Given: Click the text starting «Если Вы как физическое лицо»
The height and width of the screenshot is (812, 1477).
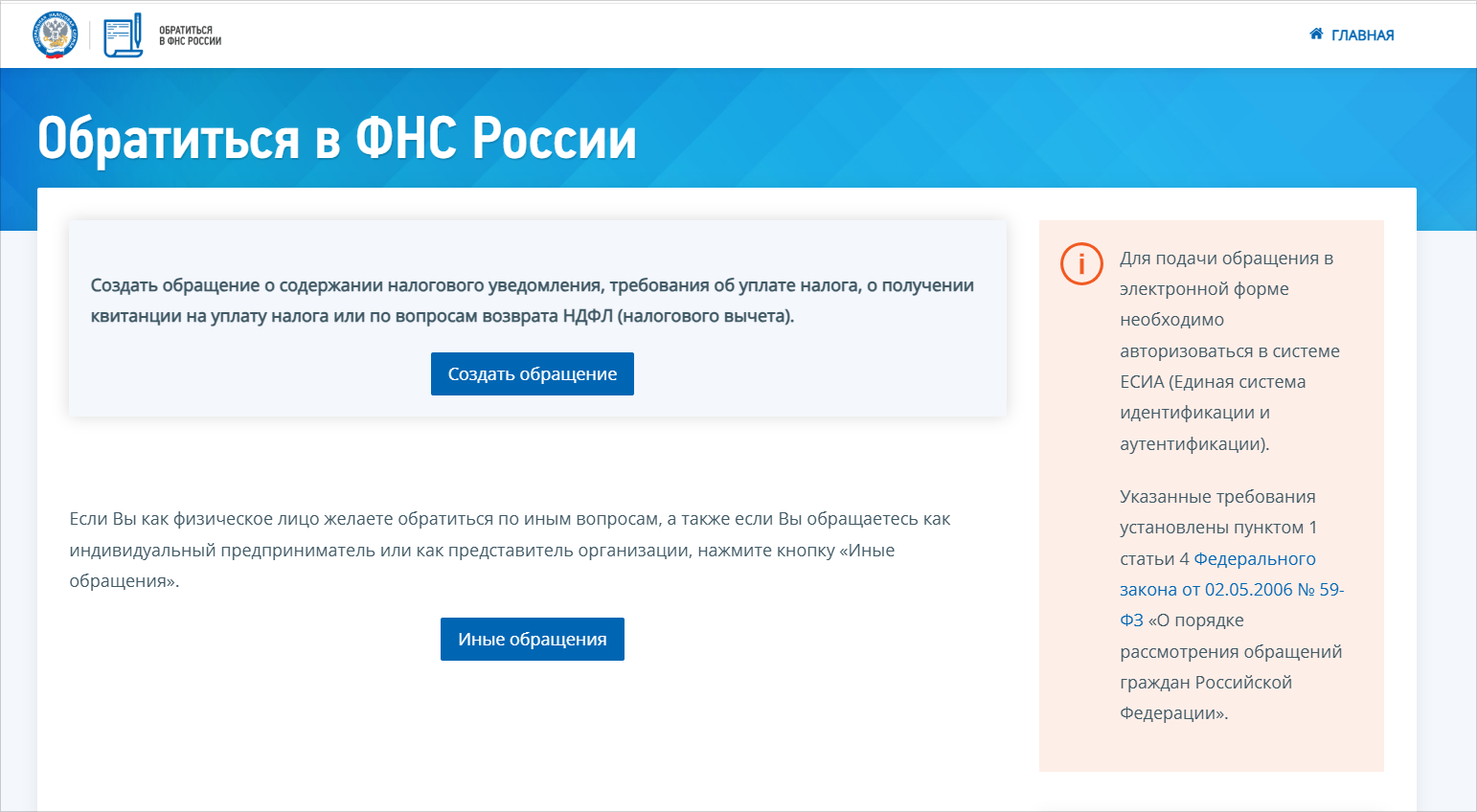Looking at the screenshot, I should click(510, 550).
